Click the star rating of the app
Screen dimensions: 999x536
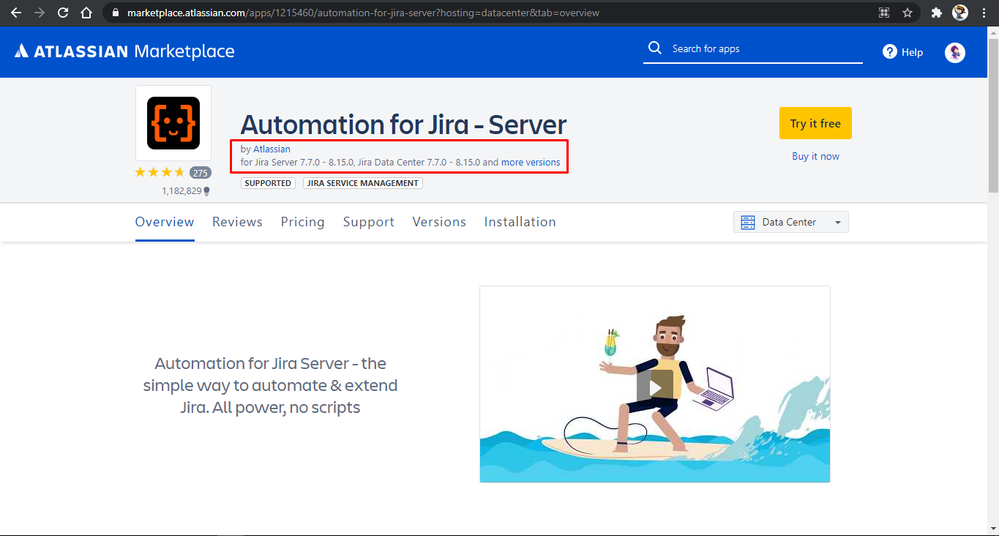point(159,172)
